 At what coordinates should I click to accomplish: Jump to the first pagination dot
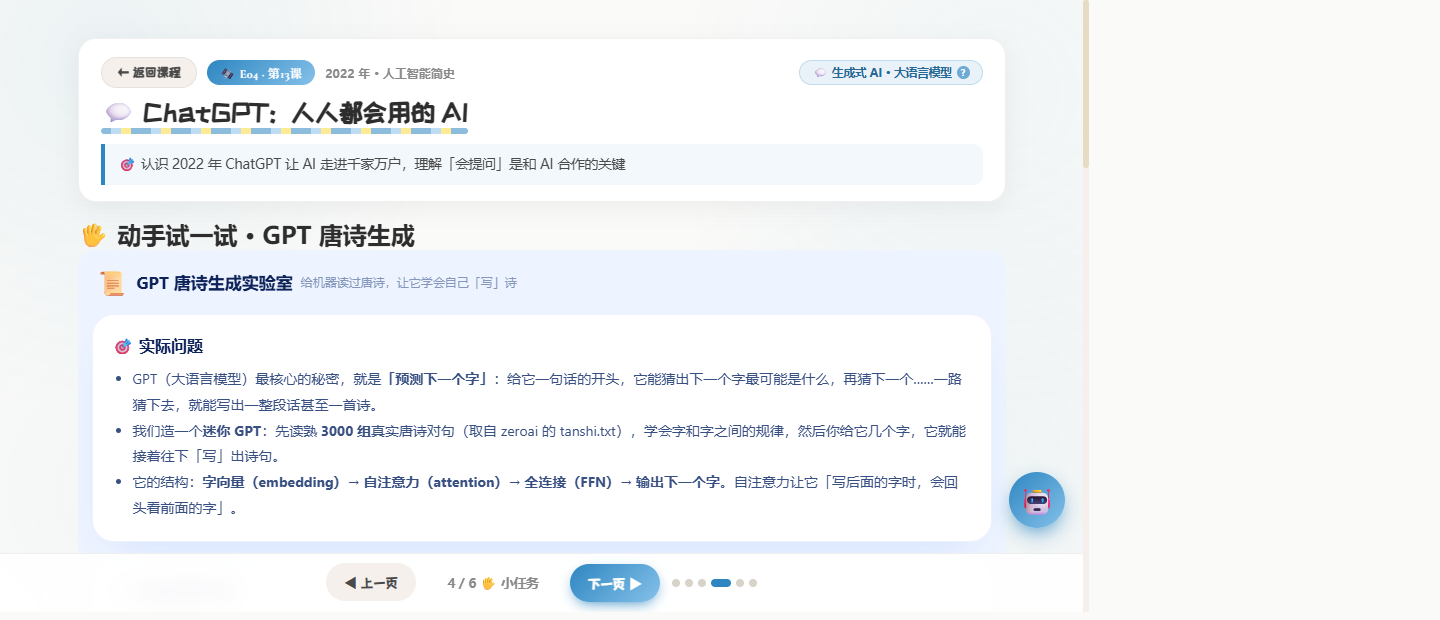[x=676, y=583]
